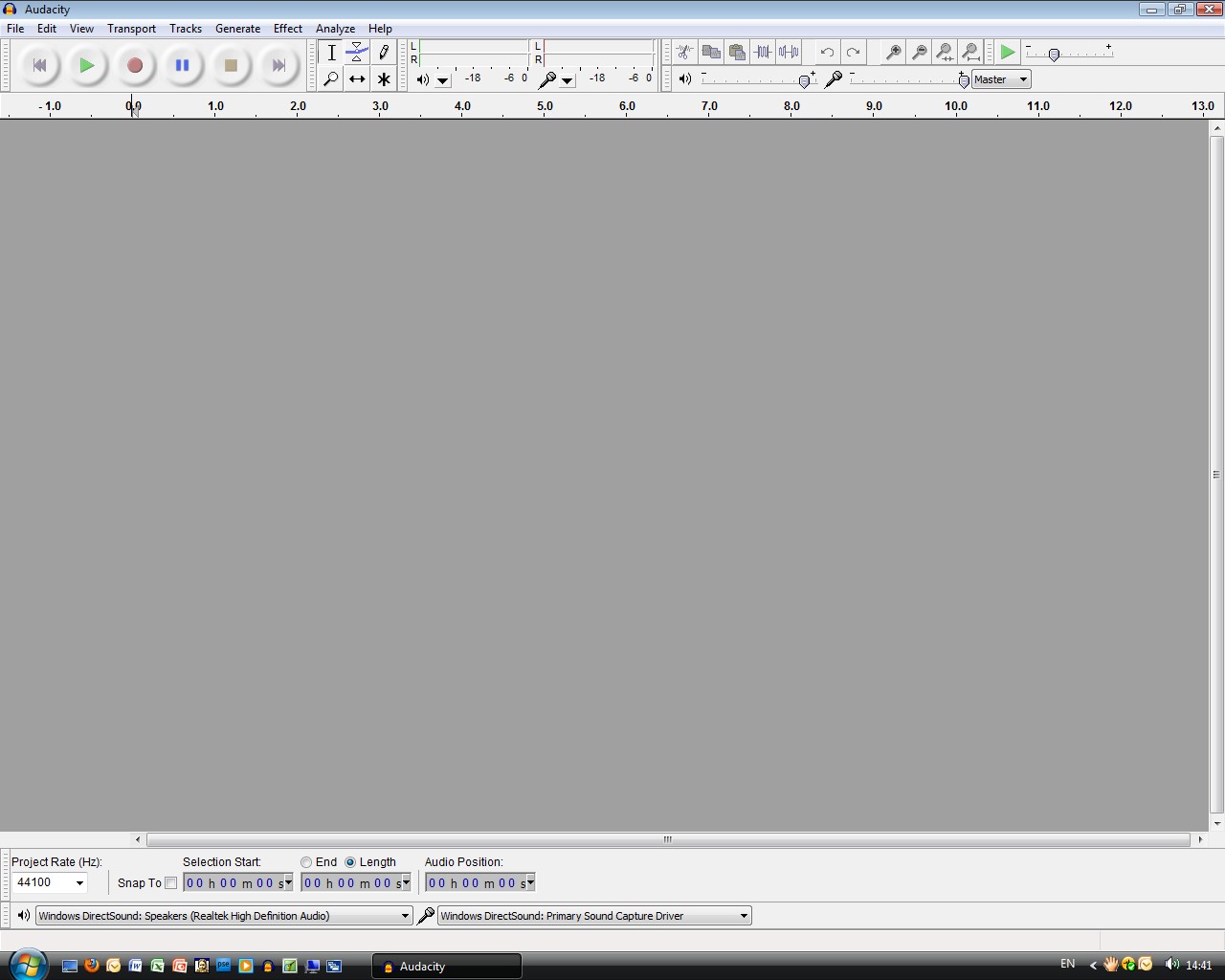1225x980 pixels.
Task: Click the mixer toolbar speaker icon
Action: (685, 79)
